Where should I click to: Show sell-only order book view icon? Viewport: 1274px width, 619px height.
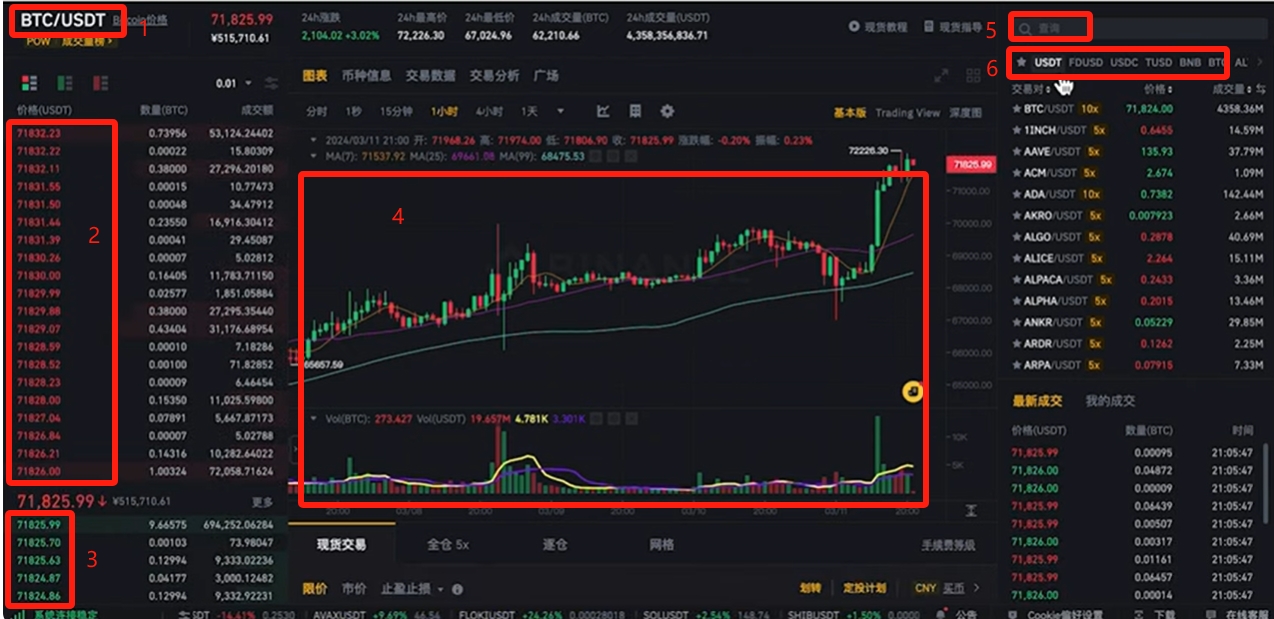pos(100,83)
